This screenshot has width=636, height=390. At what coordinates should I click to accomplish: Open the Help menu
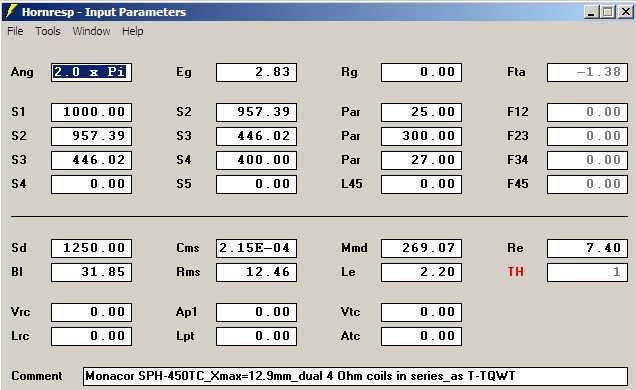(133, 31)
